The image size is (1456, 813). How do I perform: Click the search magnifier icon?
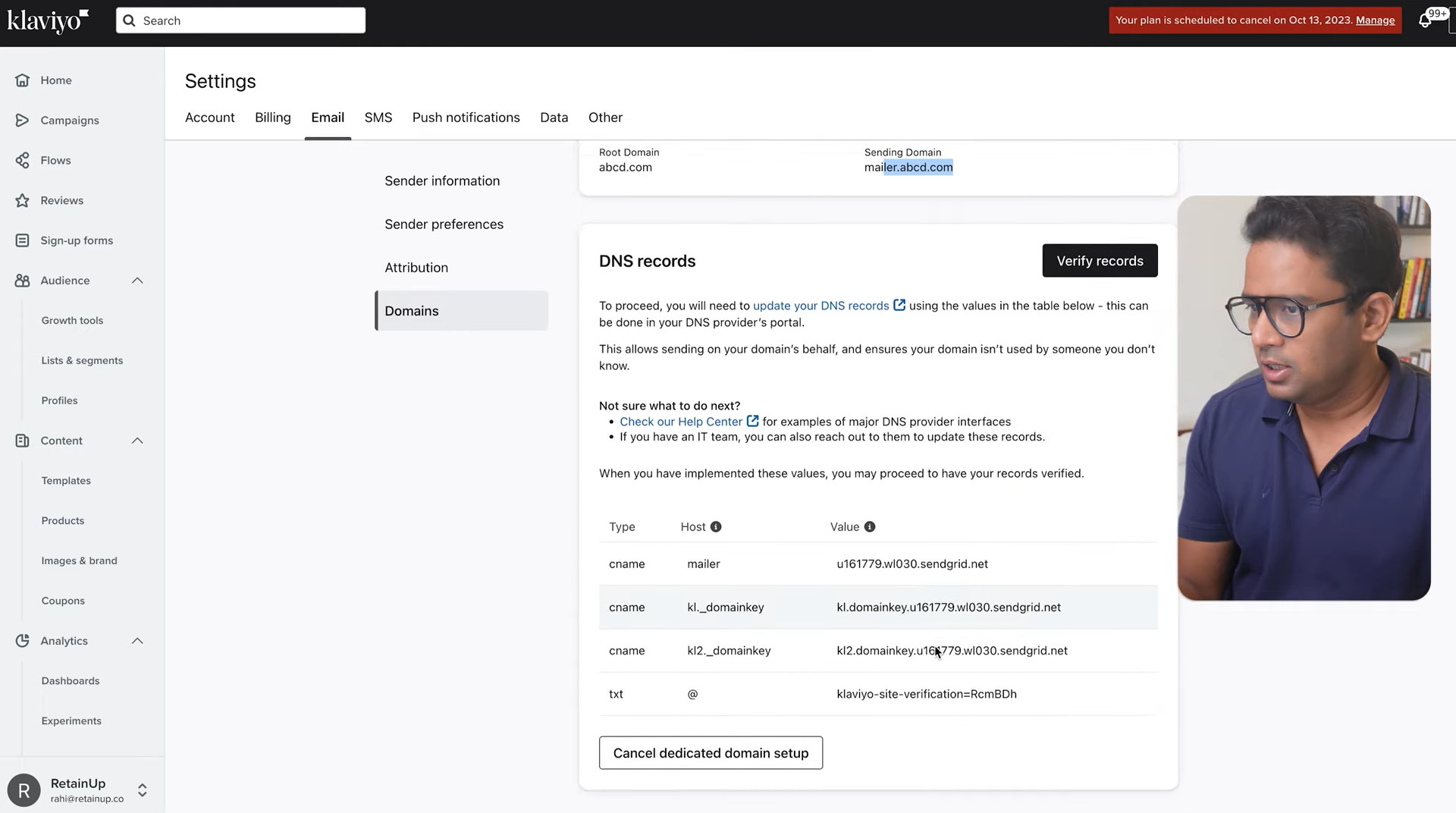point(129,20)
